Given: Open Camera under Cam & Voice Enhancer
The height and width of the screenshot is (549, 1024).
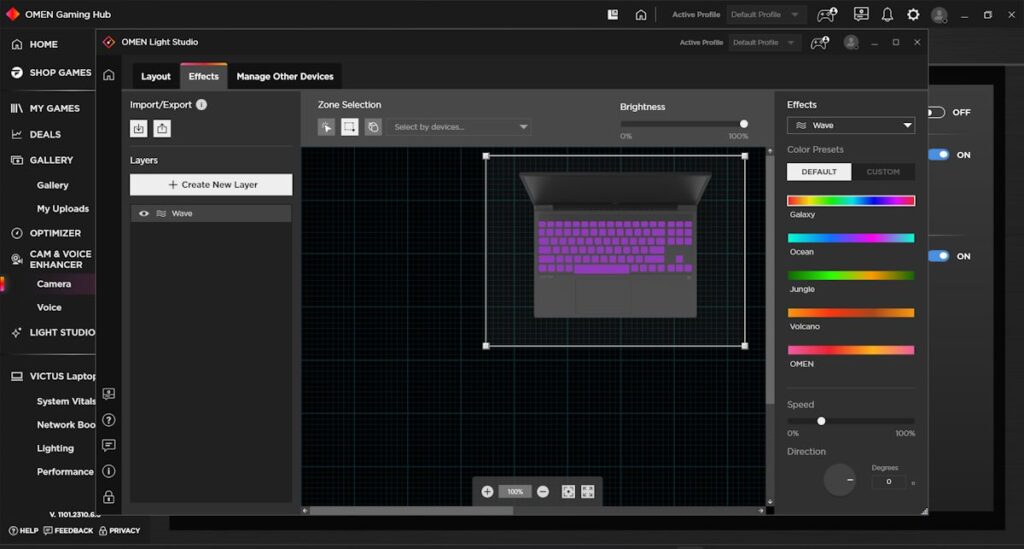Looking at the screenshot, I should tap(54, 284).
